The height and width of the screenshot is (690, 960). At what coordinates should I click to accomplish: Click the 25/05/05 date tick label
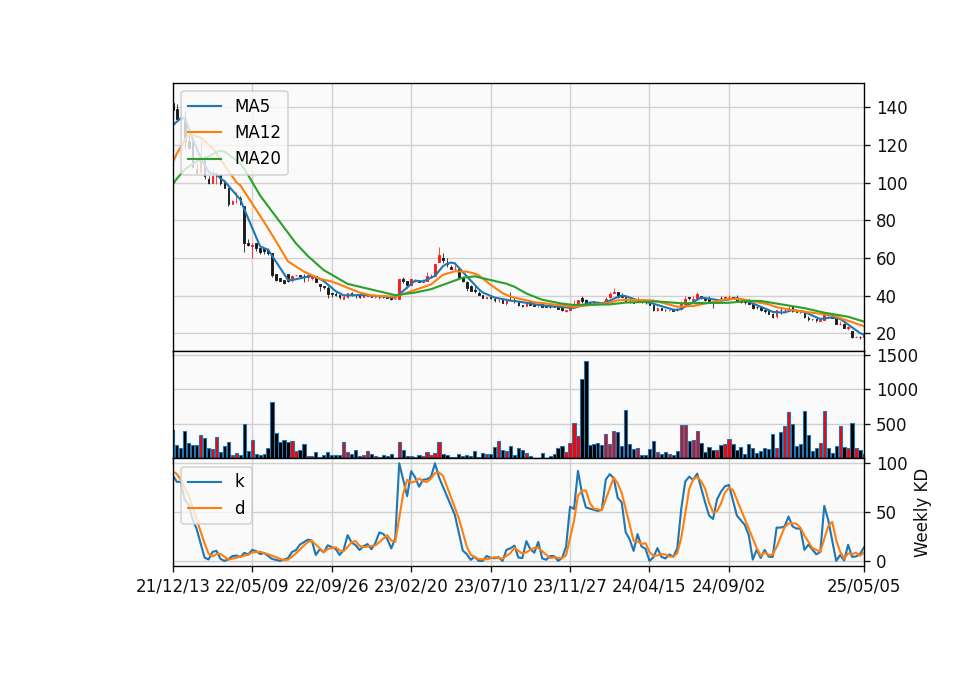coord(864,587)
